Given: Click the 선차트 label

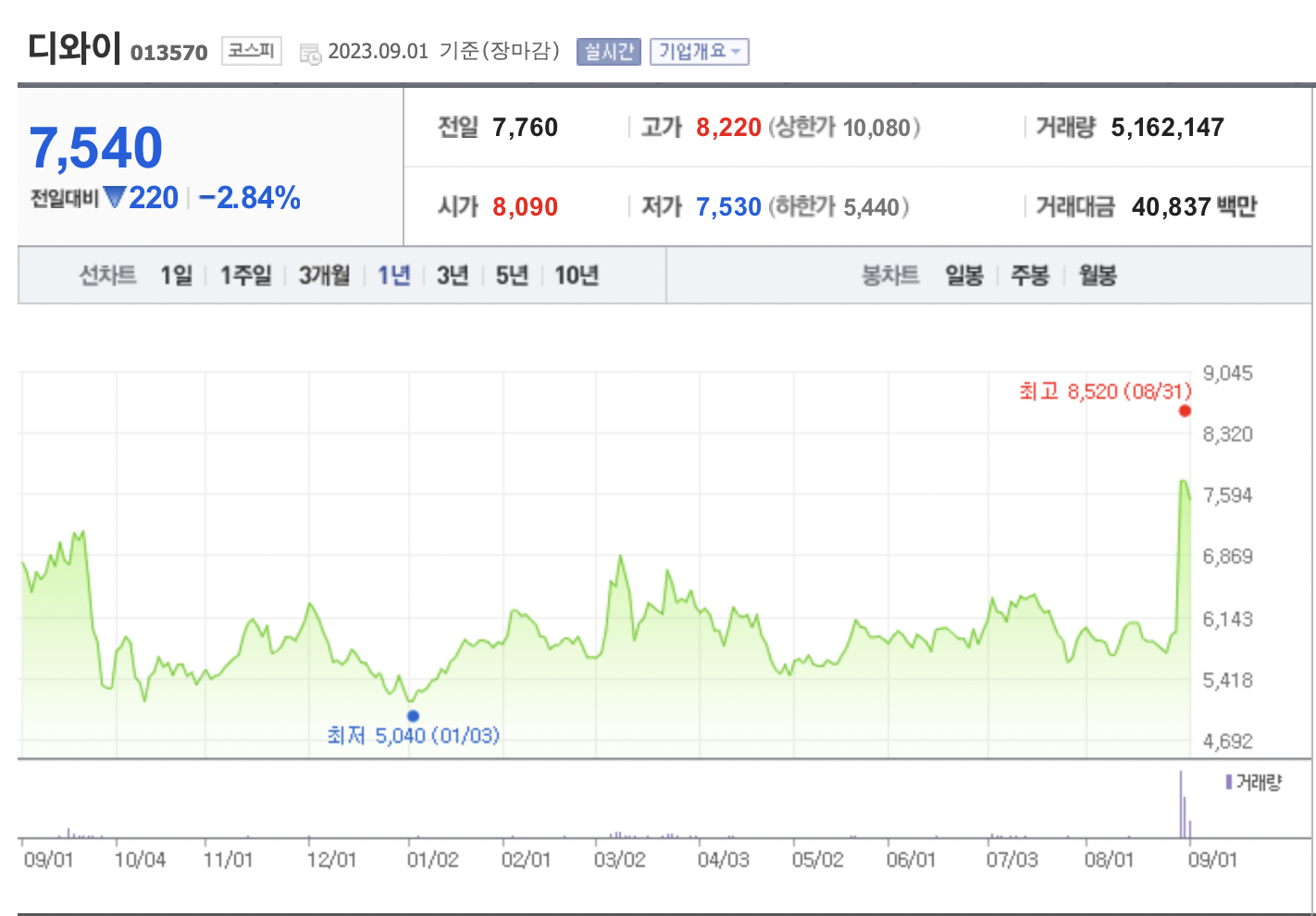Looking at the screenshot, I should (x=107, y=275).
